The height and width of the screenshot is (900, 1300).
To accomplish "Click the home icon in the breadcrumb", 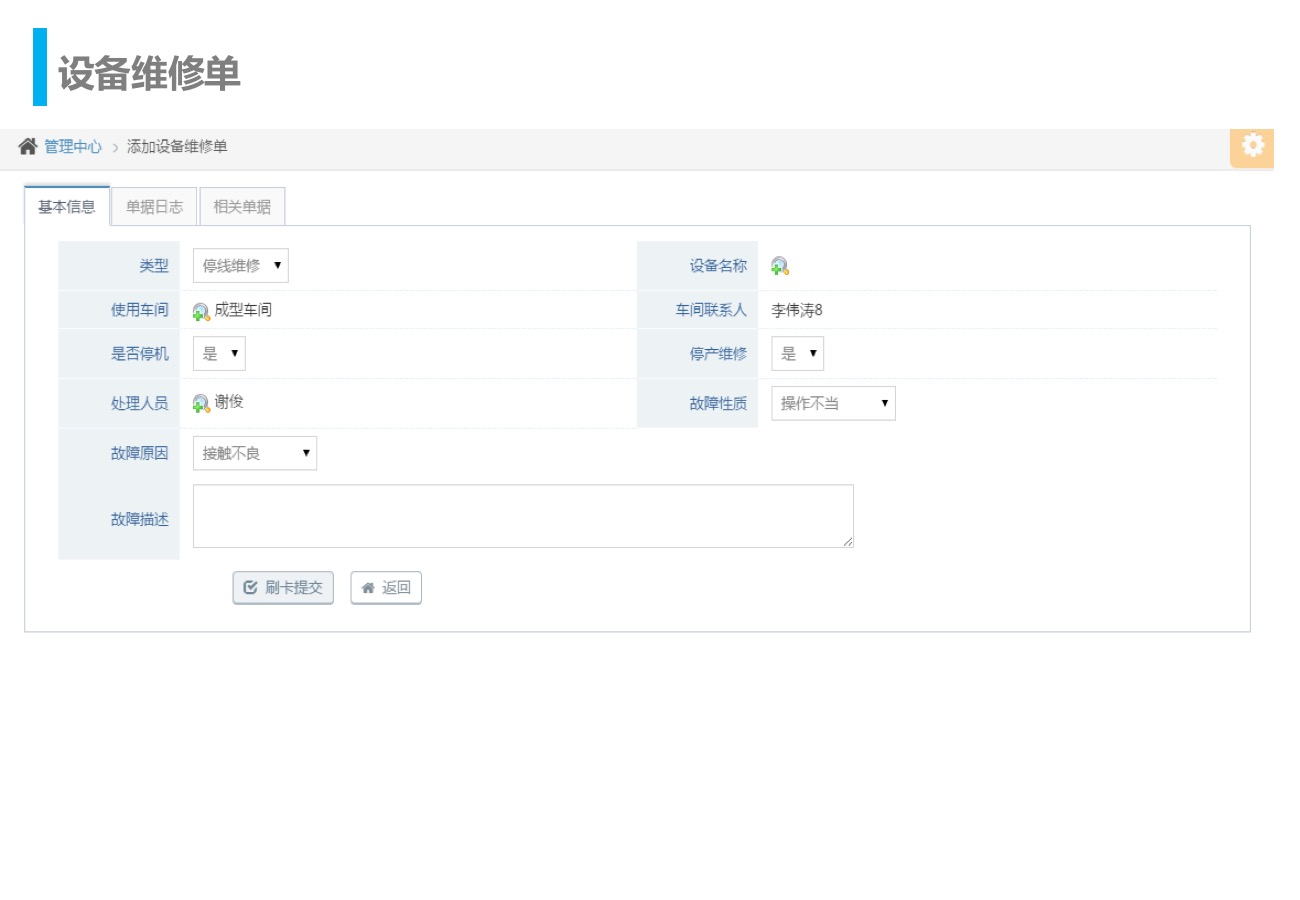I will coord(28,147).
